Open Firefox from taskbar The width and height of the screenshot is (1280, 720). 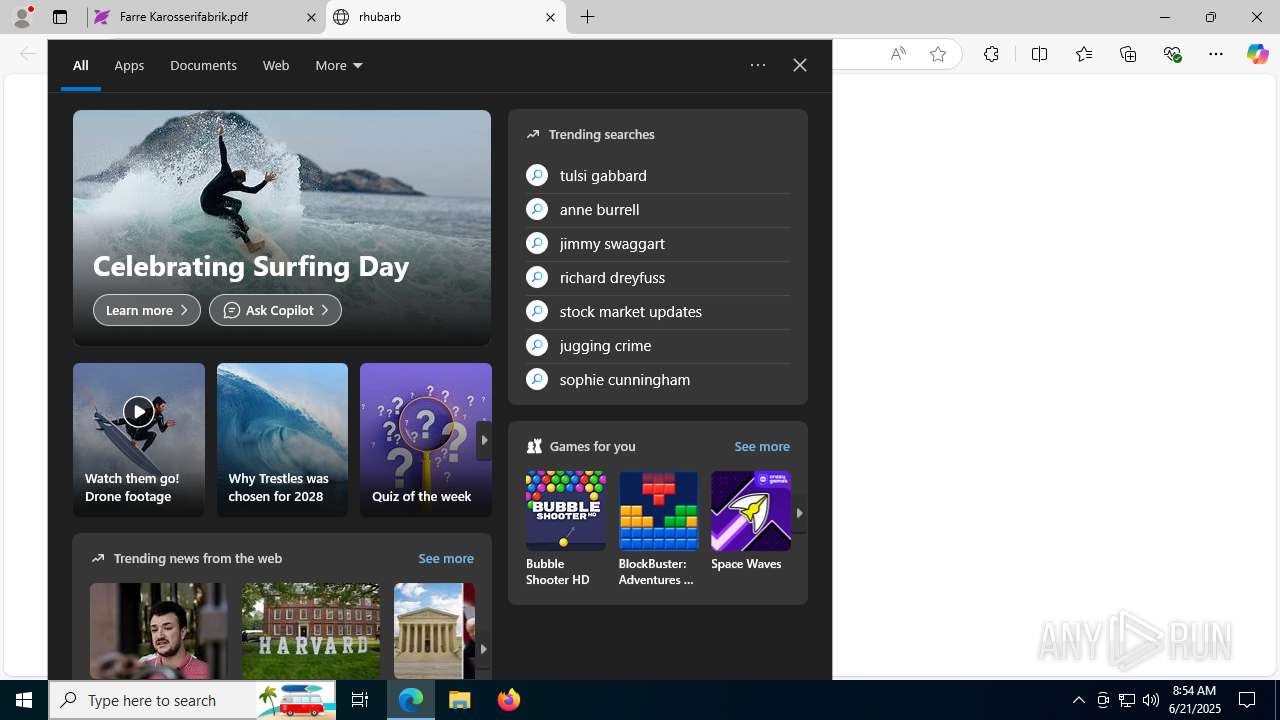click(x=509, y=700)
